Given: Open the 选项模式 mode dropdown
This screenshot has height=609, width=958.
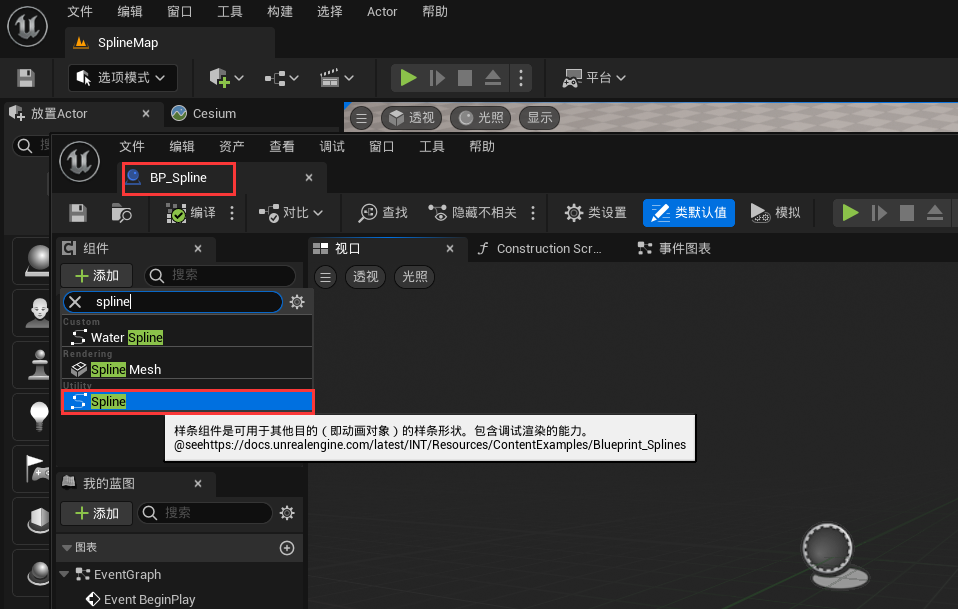Looking at the screenshot, I should 123,78.
